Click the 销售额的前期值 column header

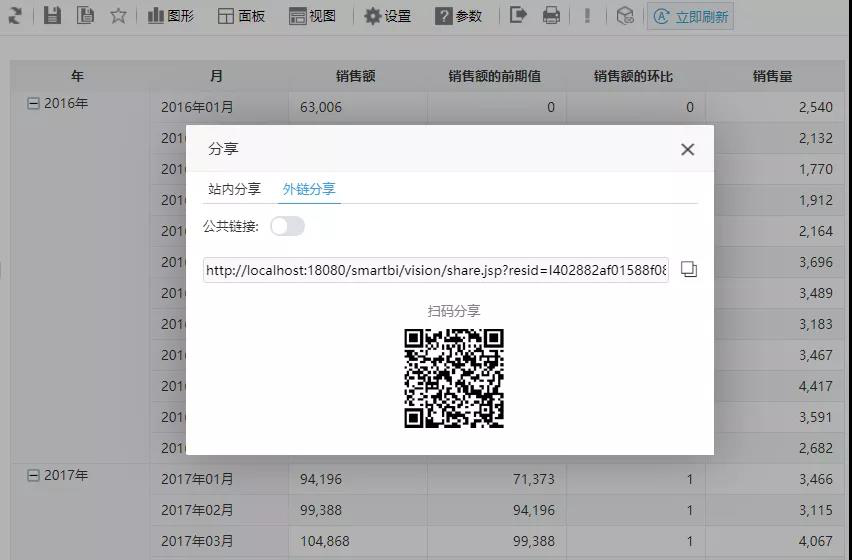point(494,76)
